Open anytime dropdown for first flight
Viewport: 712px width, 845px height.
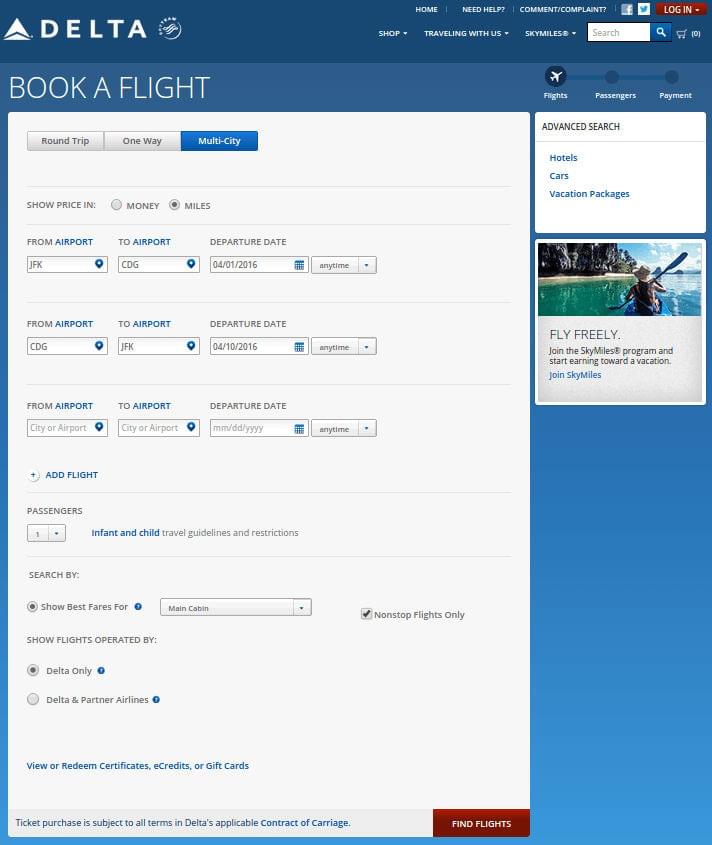[344, 265]
